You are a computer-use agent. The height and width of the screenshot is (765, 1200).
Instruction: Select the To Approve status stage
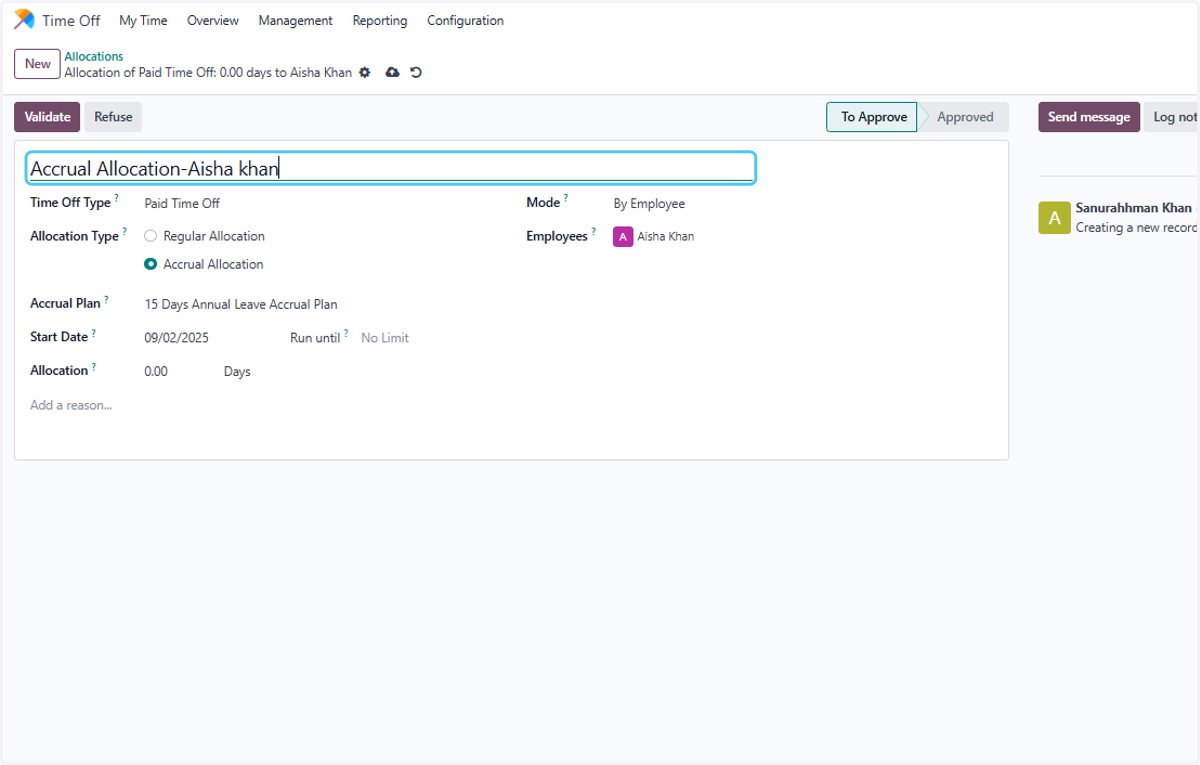coord(872,117)
